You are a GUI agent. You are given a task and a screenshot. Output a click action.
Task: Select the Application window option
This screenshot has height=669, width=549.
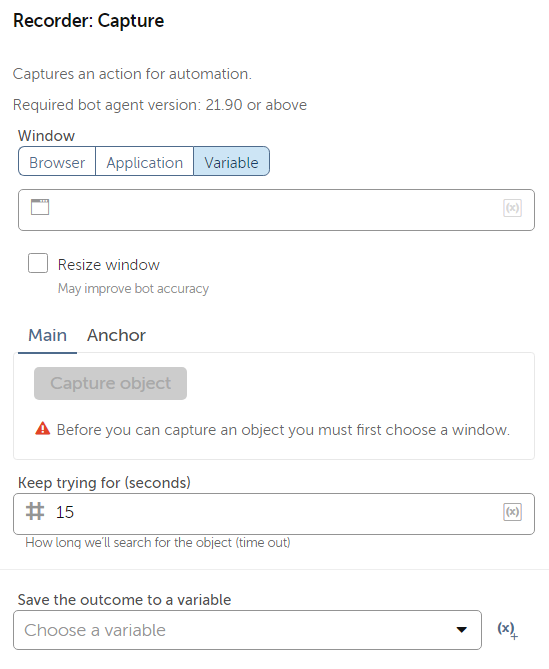[145, 161]
